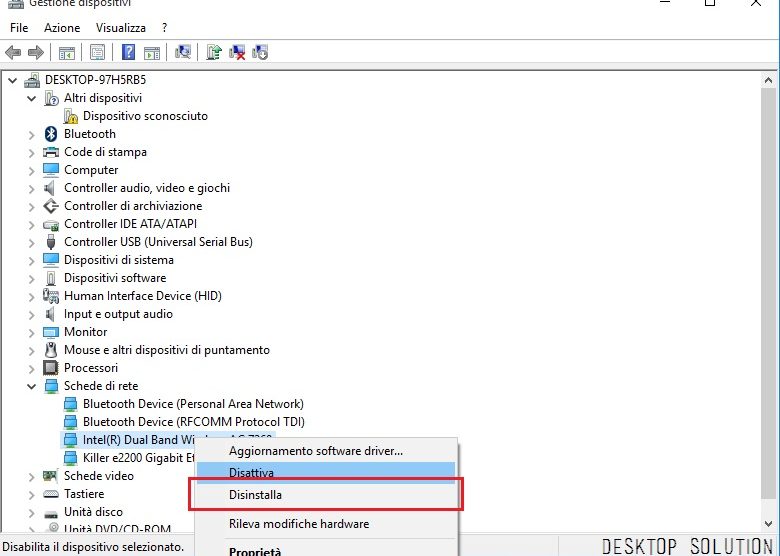The width and height of the screenshot is (780, 556).
Task: Click the Killer e2200 Gigabit adapter icon
Action: click(x=71, y=458)
